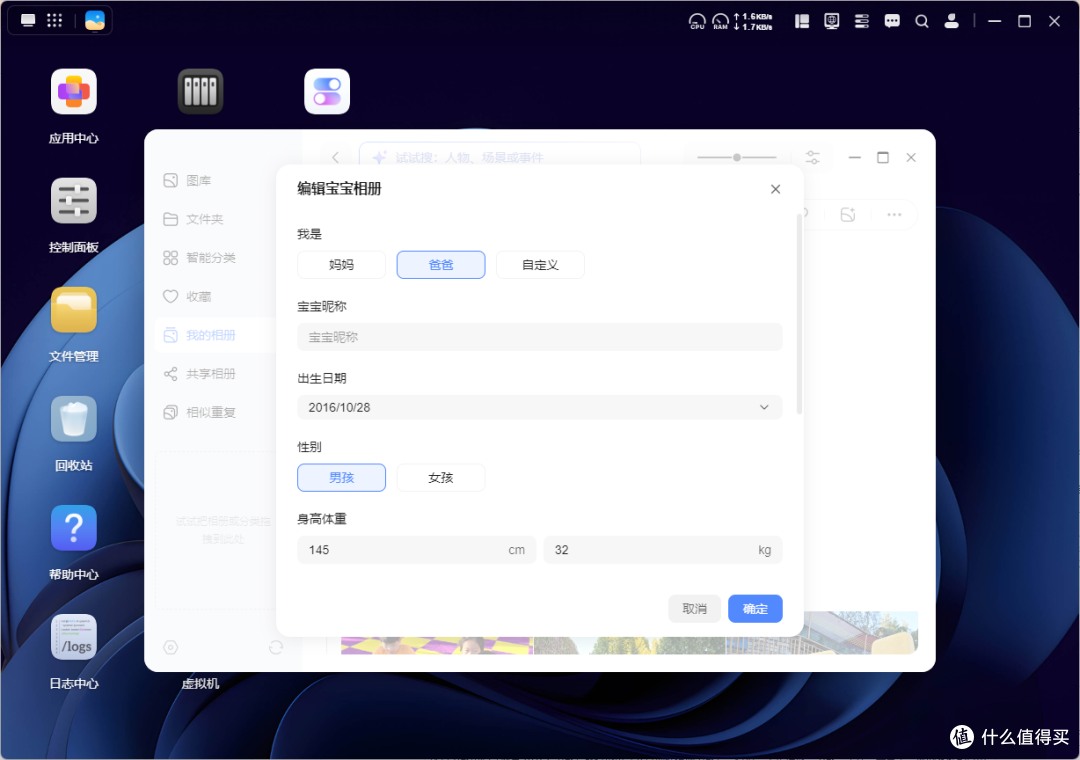
Task: Close the 编辑宝宝相册 dialog with X
Action: pos(776,189)
